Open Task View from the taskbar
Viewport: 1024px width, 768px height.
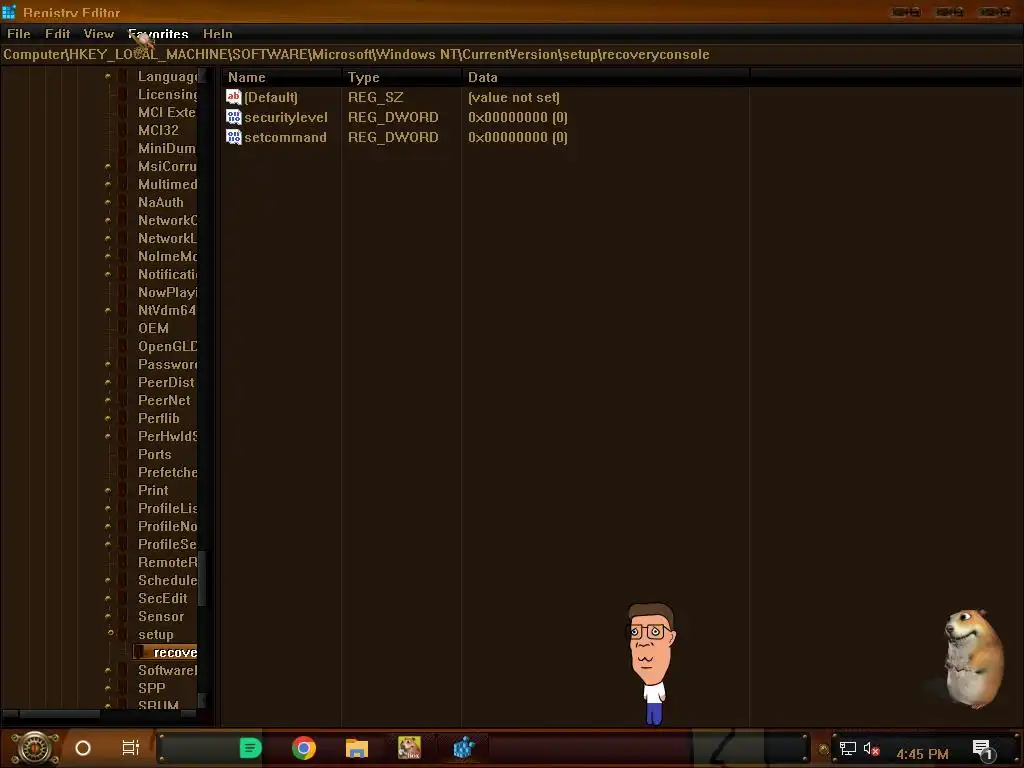tap(131, 748)
